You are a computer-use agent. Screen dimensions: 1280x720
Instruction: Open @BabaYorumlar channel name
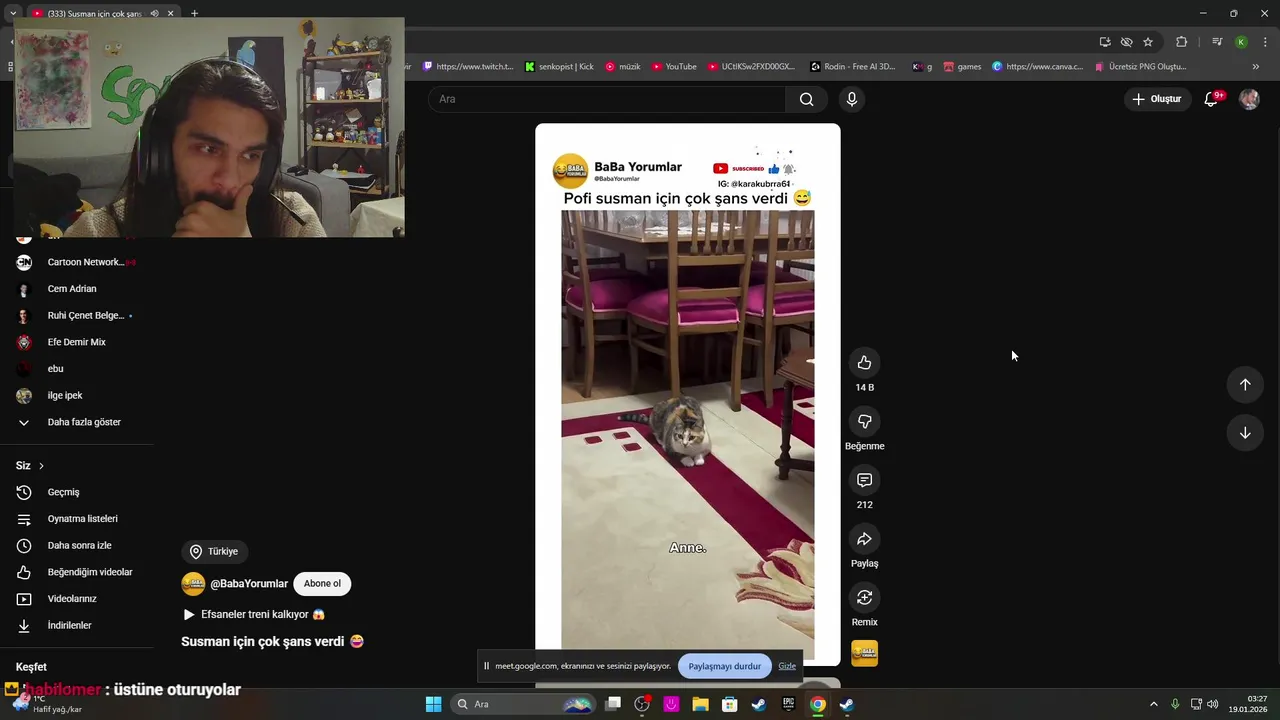tap(249, 584)
